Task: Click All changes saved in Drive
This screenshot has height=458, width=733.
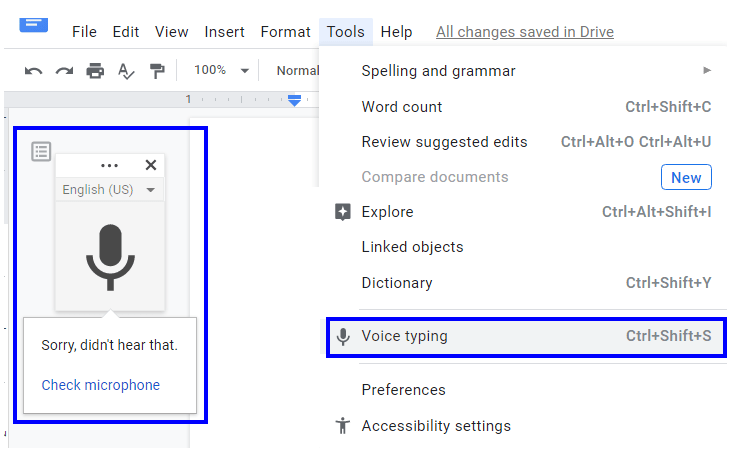Action: coord(525,32)
